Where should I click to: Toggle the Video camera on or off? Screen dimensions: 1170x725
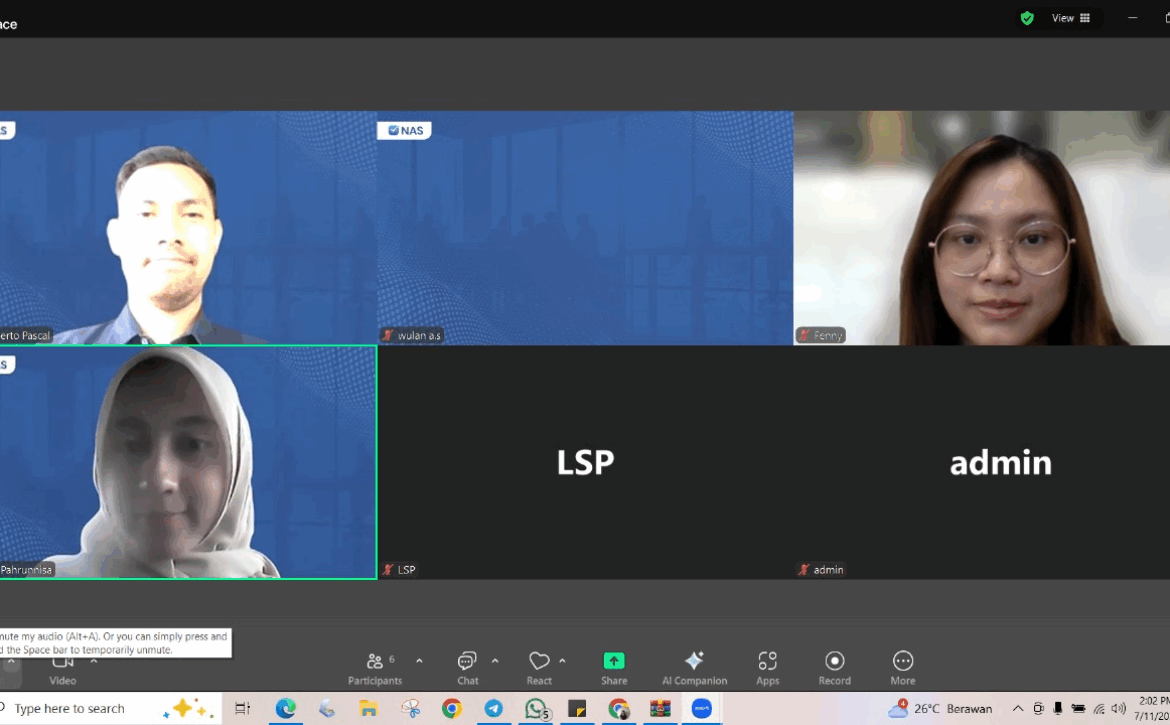click(x=63, y=667)
